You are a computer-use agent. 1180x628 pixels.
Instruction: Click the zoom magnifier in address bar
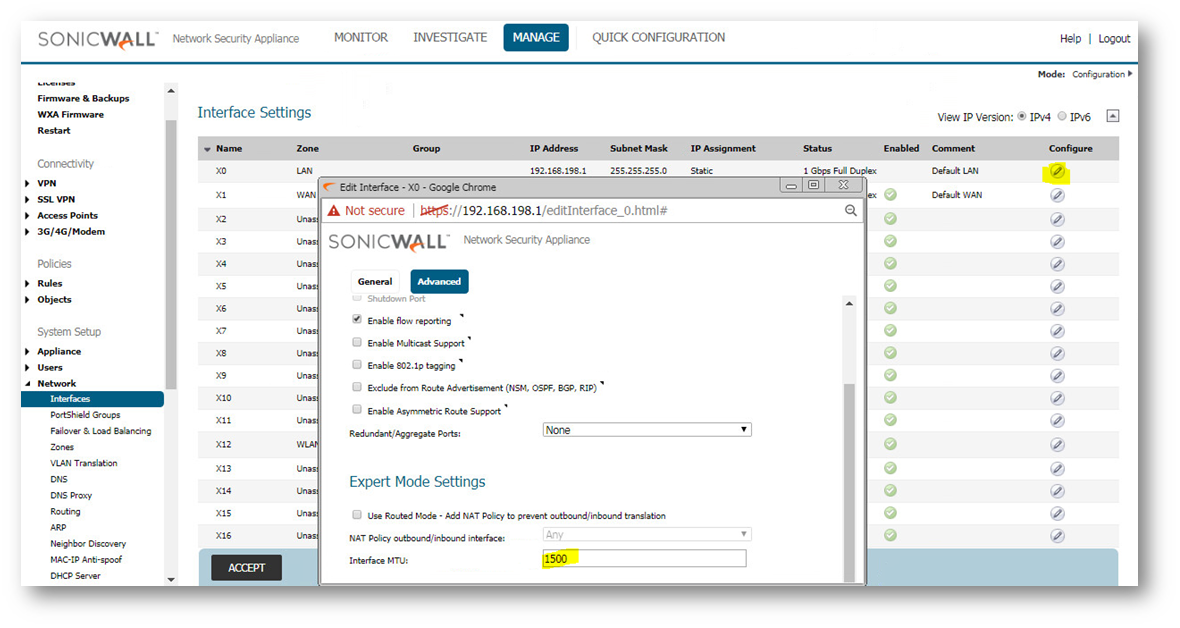851,211
